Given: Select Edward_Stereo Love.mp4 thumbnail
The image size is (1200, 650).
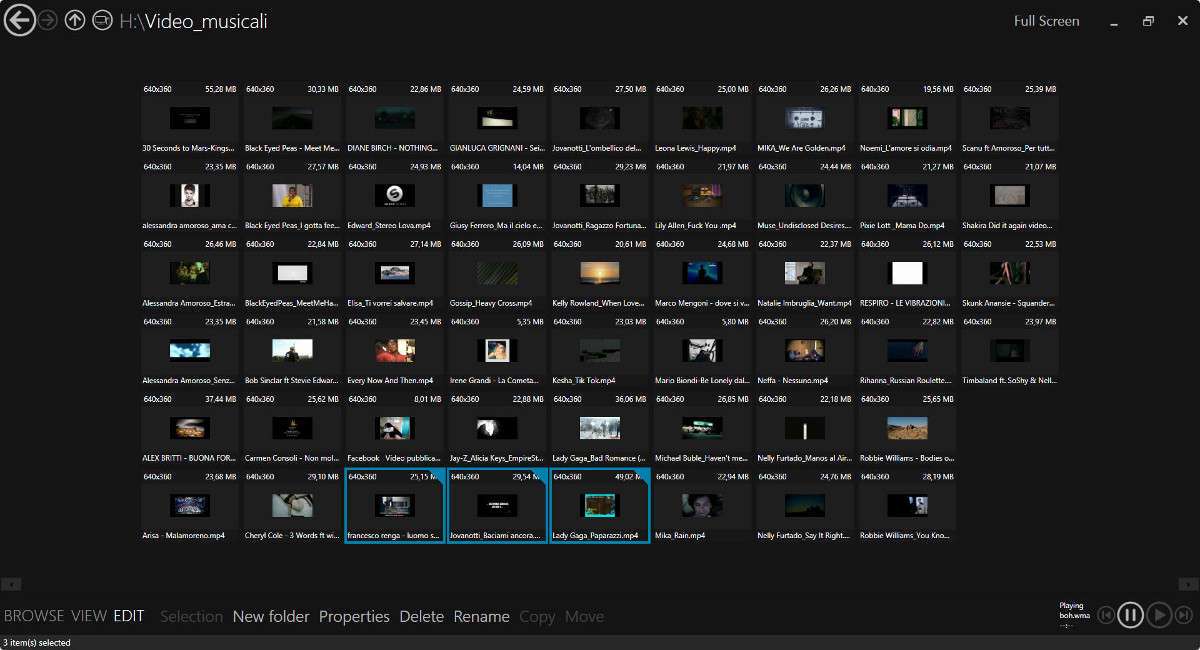Looking at the screenshot, I should (x=395, y=196).
